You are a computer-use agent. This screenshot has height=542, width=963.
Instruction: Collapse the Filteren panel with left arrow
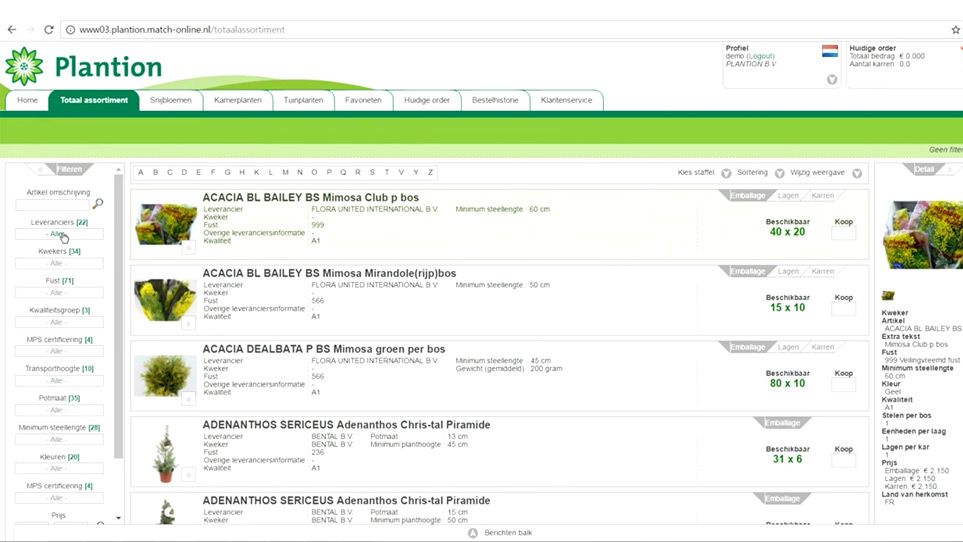click(x=41, y=169)
